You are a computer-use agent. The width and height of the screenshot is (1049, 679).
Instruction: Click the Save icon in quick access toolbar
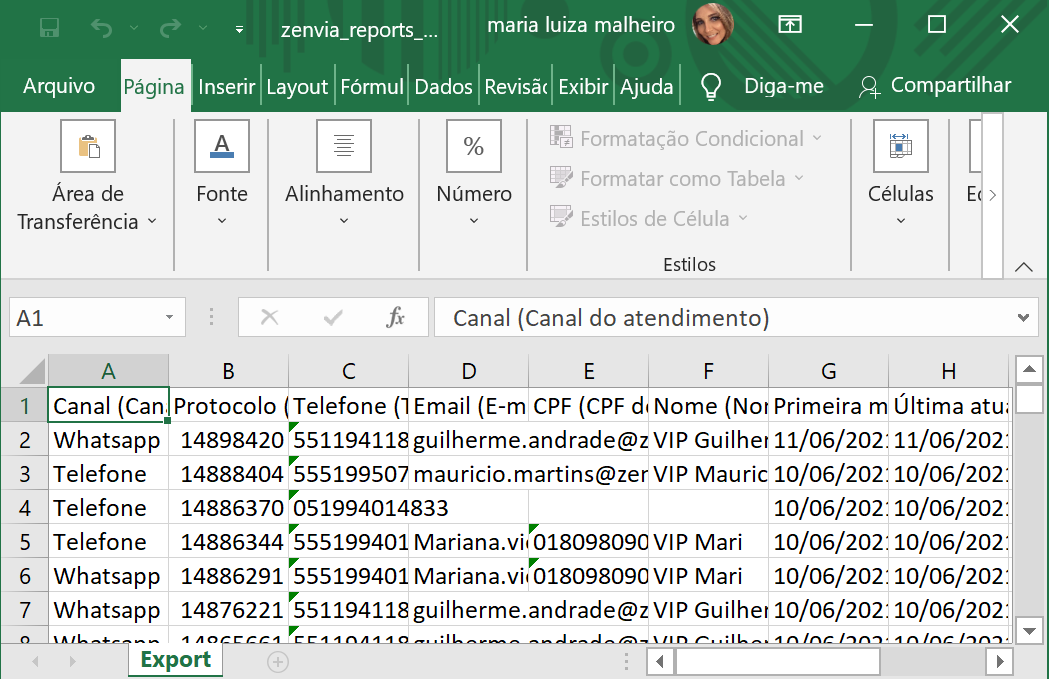[x=50, y=28]
